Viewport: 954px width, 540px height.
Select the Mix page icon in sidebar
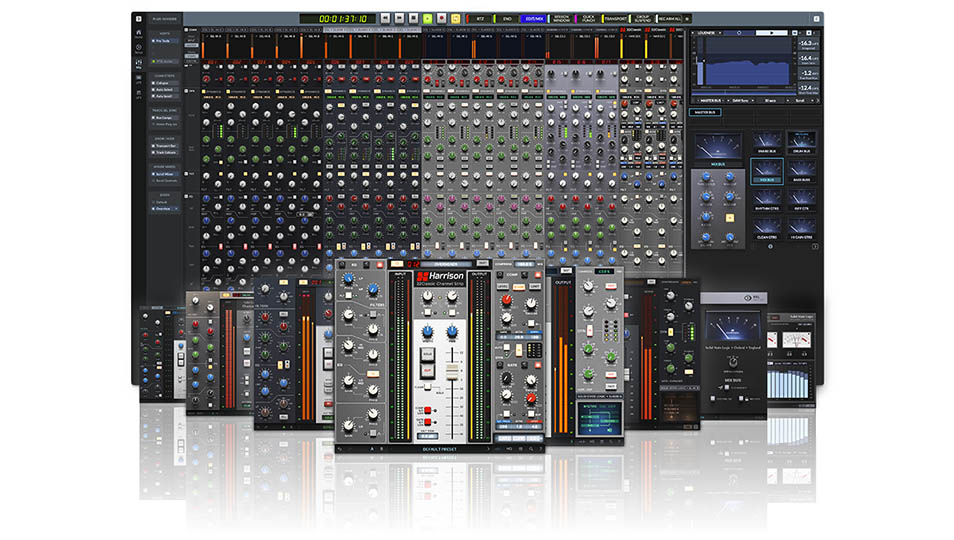click(x=139, y=63)
